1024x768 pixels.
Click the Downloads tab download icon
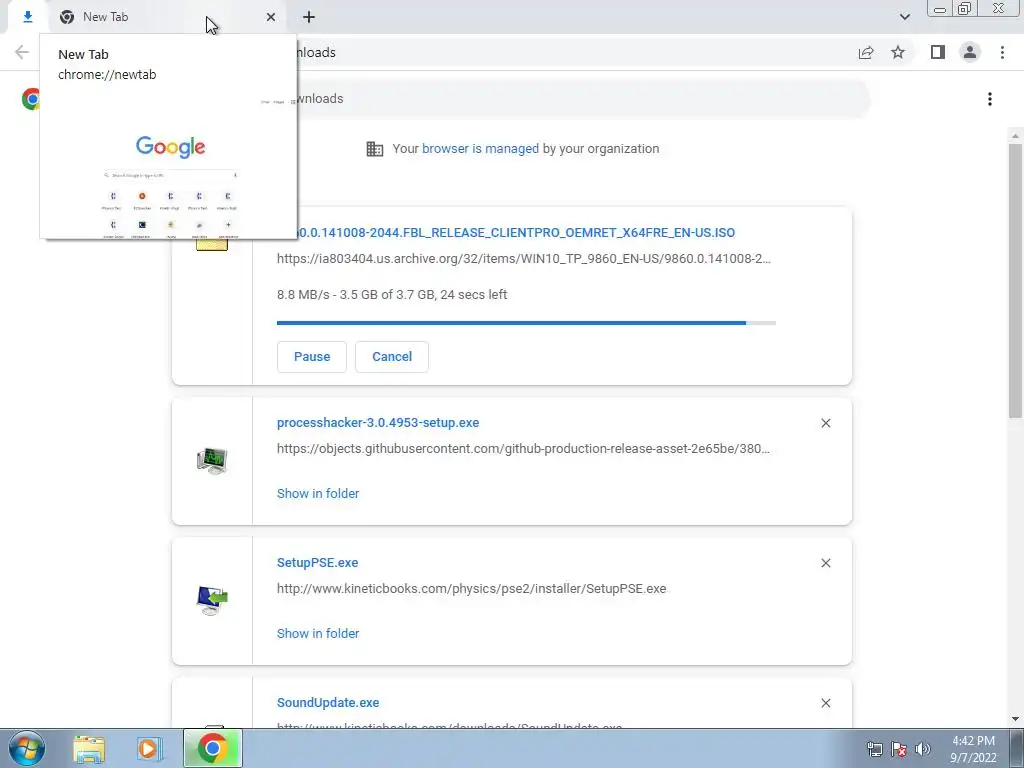(27, 17)
